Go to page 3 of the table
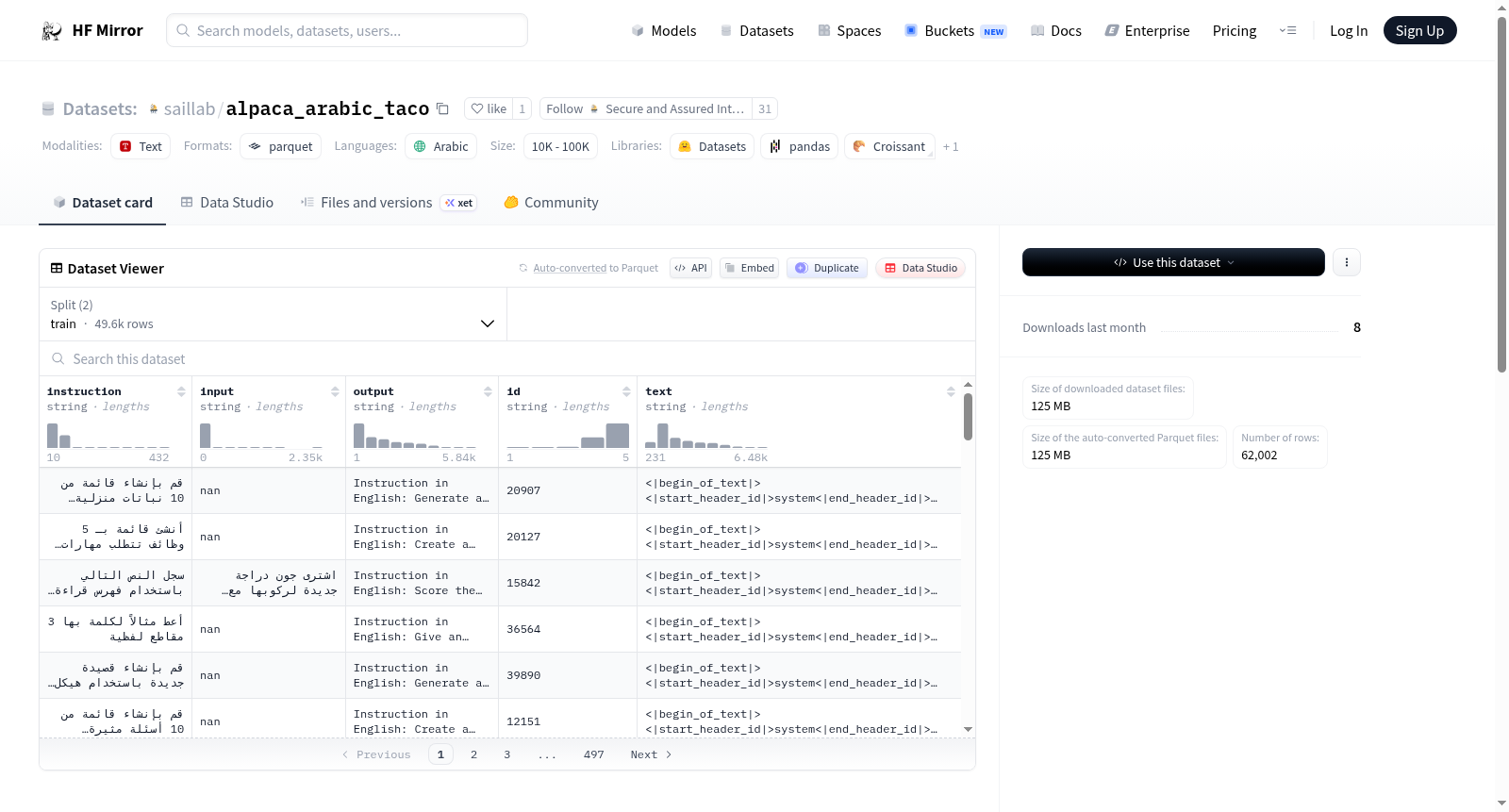1509x812 pixels. [x=507, y=754]
